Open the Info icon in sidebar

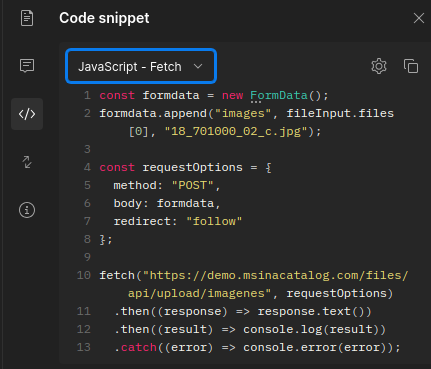point(27,210)
